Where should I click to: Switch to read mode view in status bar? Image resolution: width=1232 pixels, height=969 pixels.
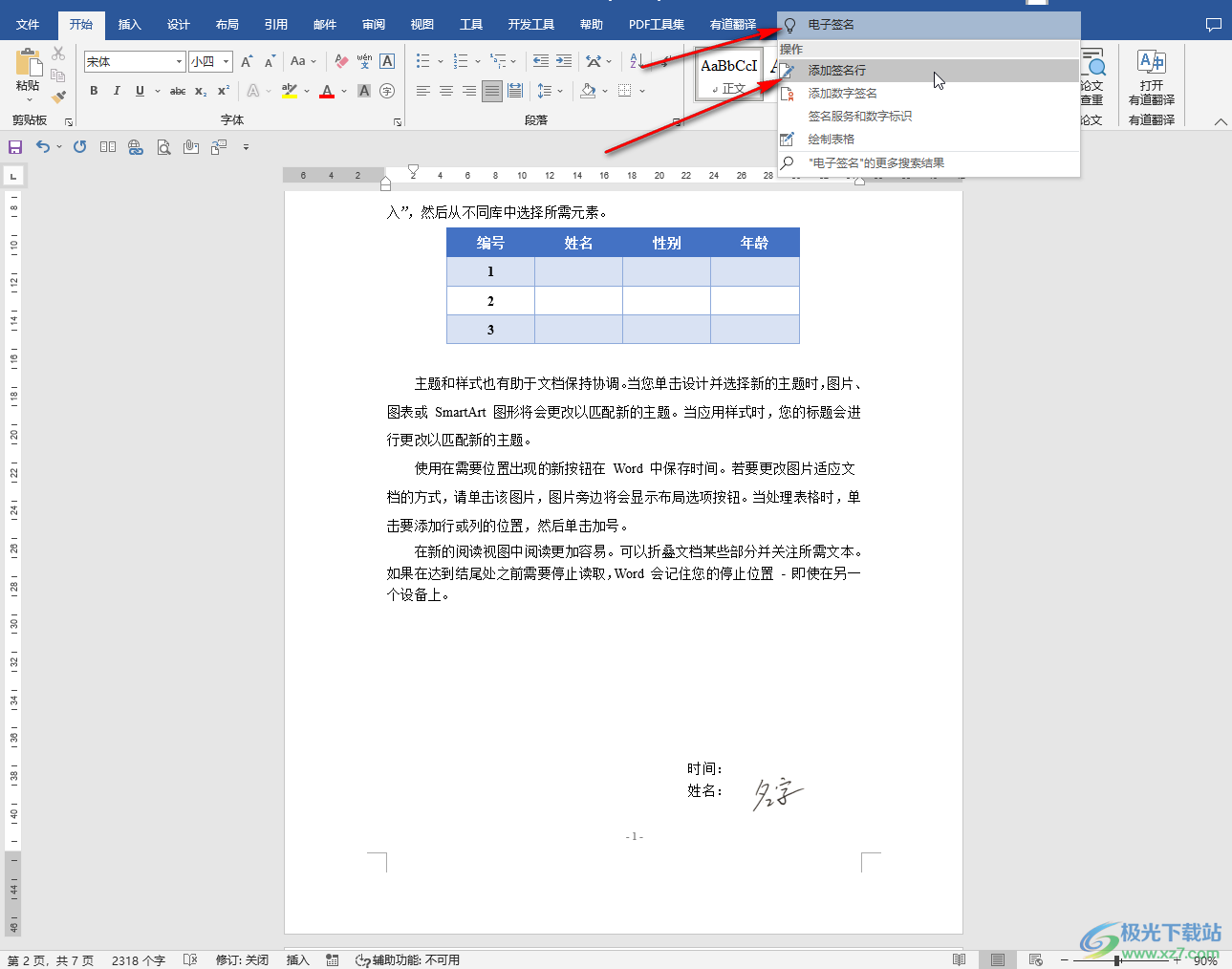point(960,959)
